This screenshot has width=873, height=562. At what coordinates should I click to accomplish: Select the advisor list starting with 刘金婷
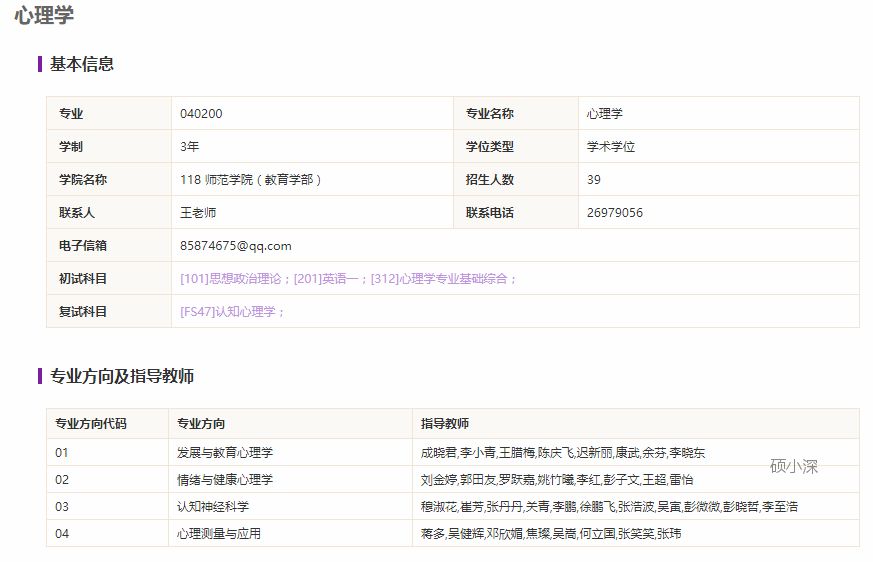556,480
